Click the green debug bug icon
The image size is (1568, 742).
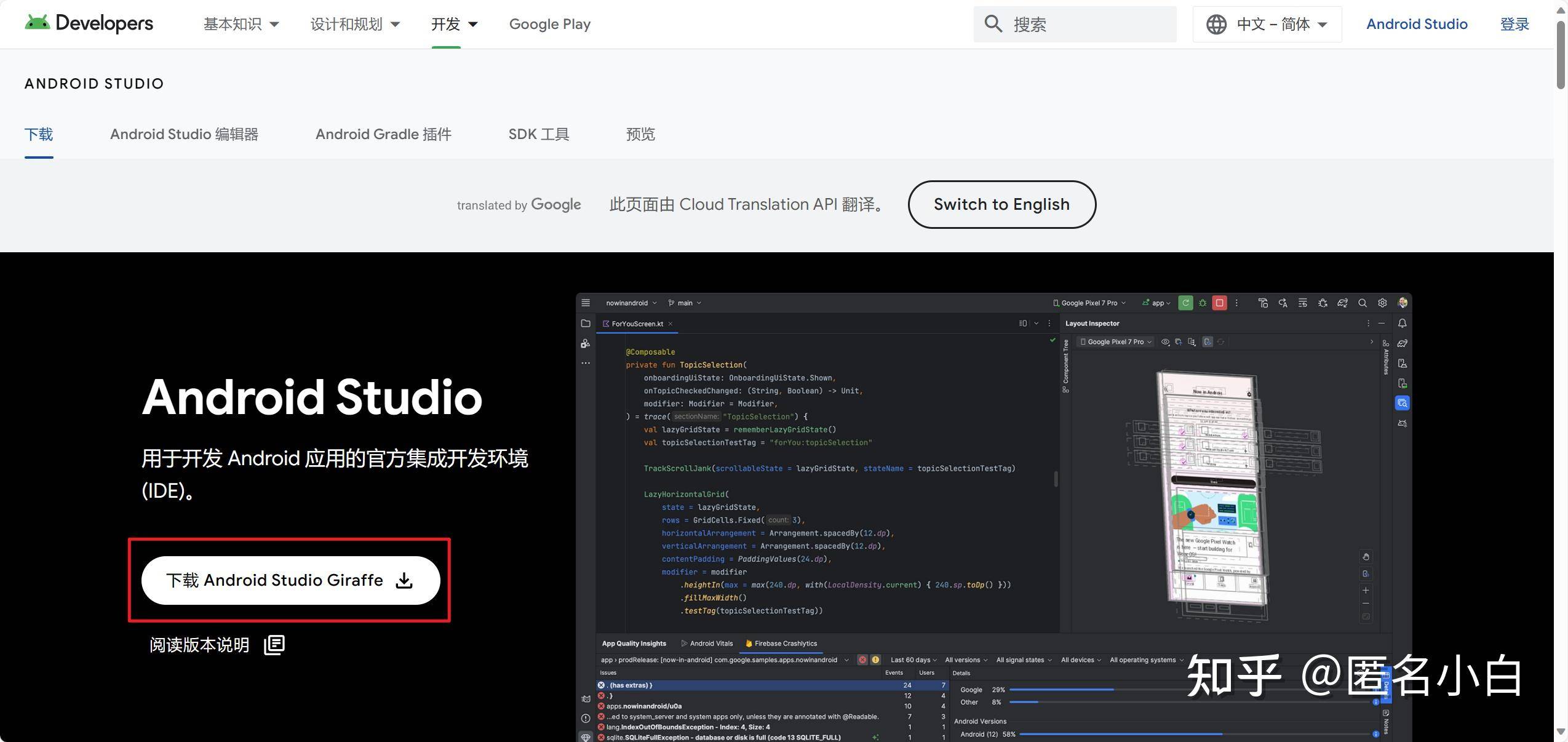(1203, 303)
